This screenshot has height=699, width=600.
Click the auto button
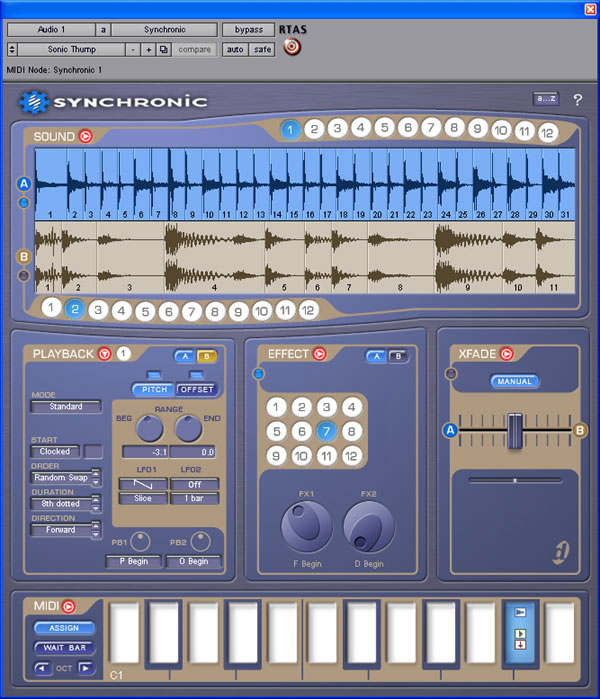point(235,49)
